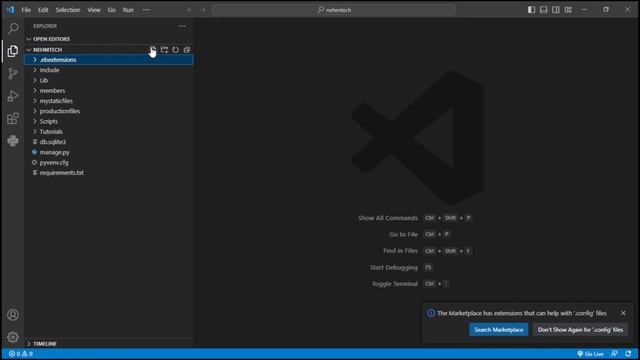This screenshot has width=640, height=360.
Task: Click the nehmtech command center search box
Action: tap(333, 10)
